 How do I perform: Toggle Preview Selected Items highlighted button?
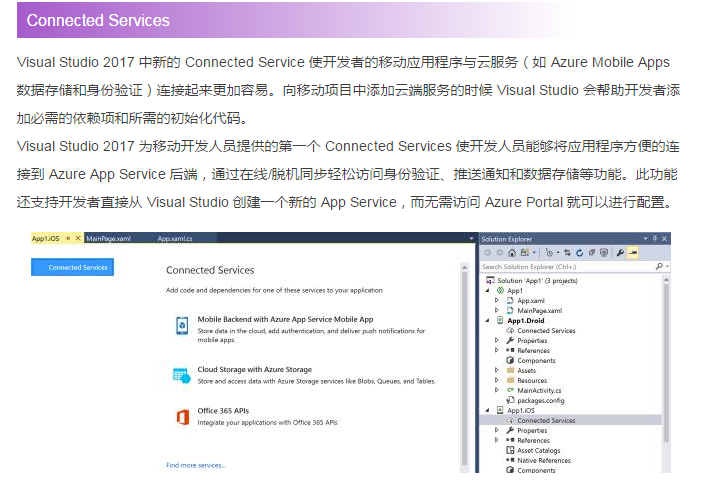click(633, 253)
